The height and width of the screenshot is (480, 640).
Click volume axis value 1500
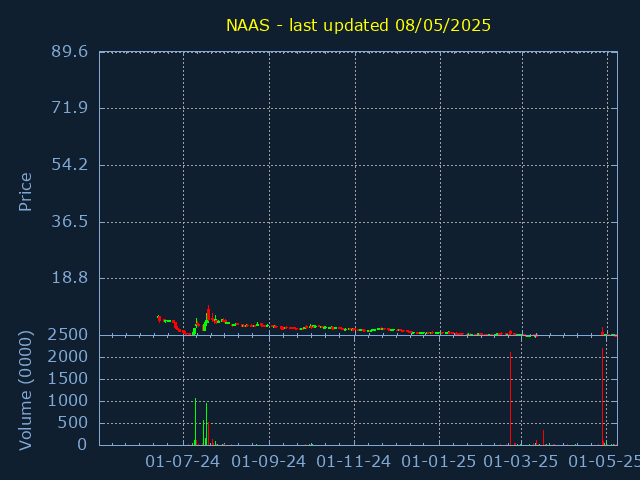[x=68, y=379]
